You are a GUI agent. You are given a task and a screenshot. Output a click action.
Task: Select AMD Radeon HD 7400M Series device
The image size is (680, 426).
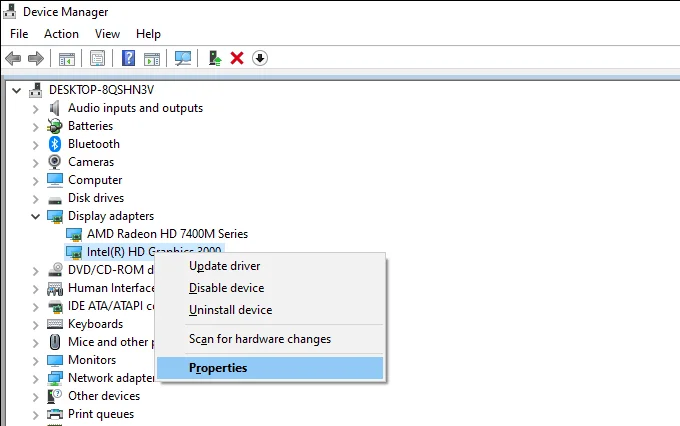click(x=167, y=234)
